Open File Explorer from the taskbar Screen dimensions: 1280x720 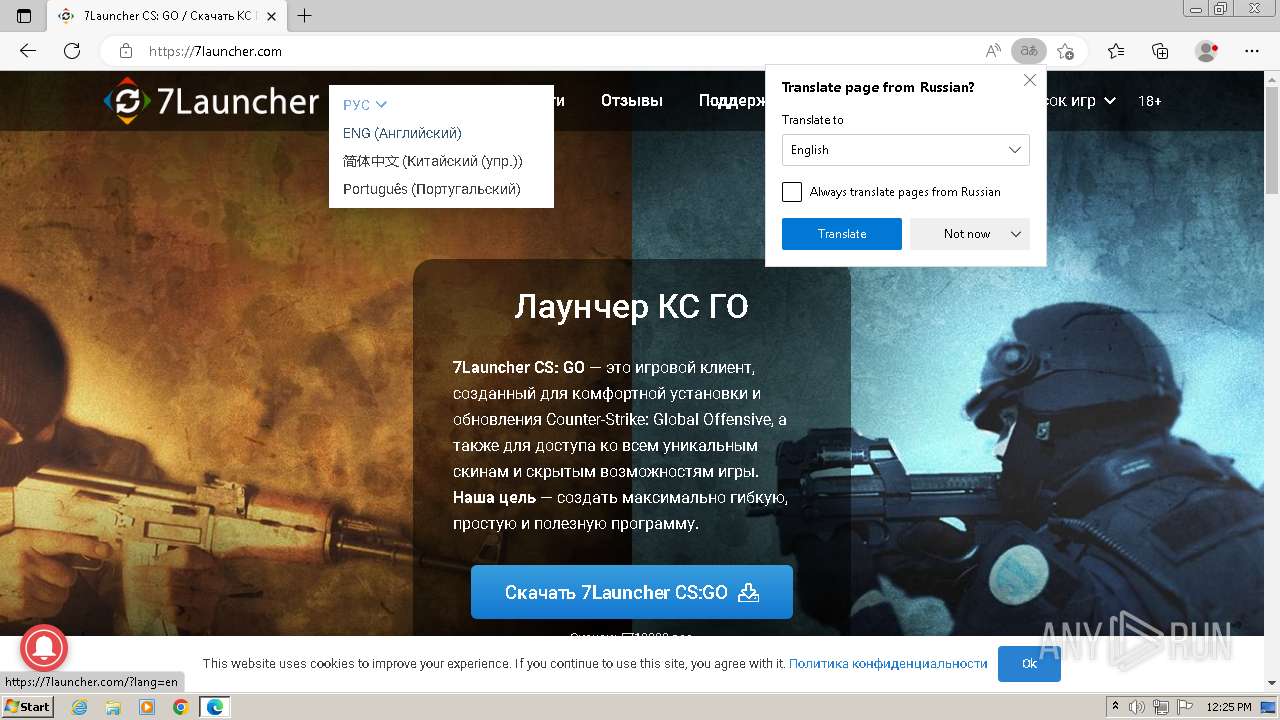113,707
